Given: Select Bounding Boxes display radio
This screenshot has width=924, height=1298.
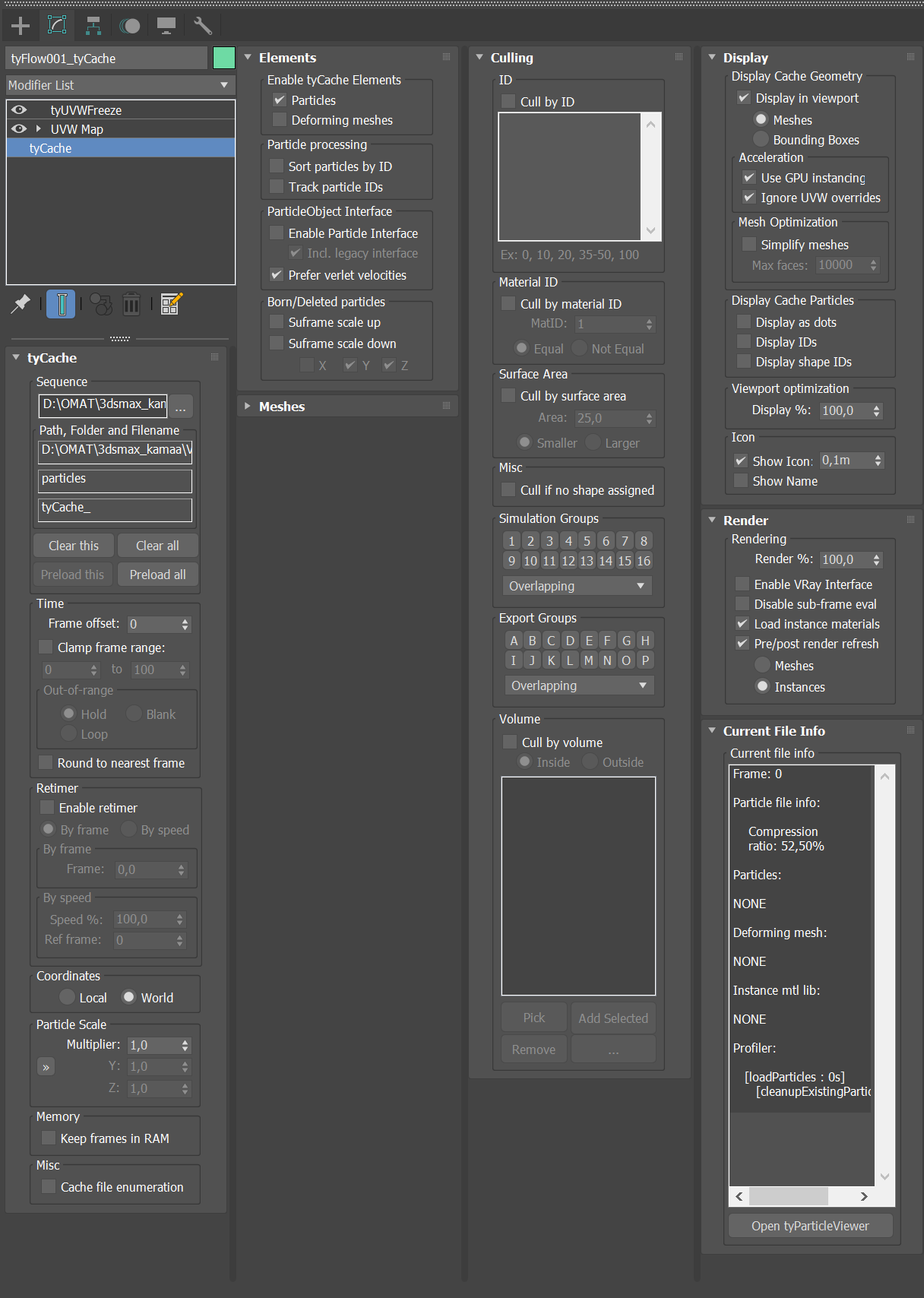Looking at the screenshot, I should click(761, 139).
